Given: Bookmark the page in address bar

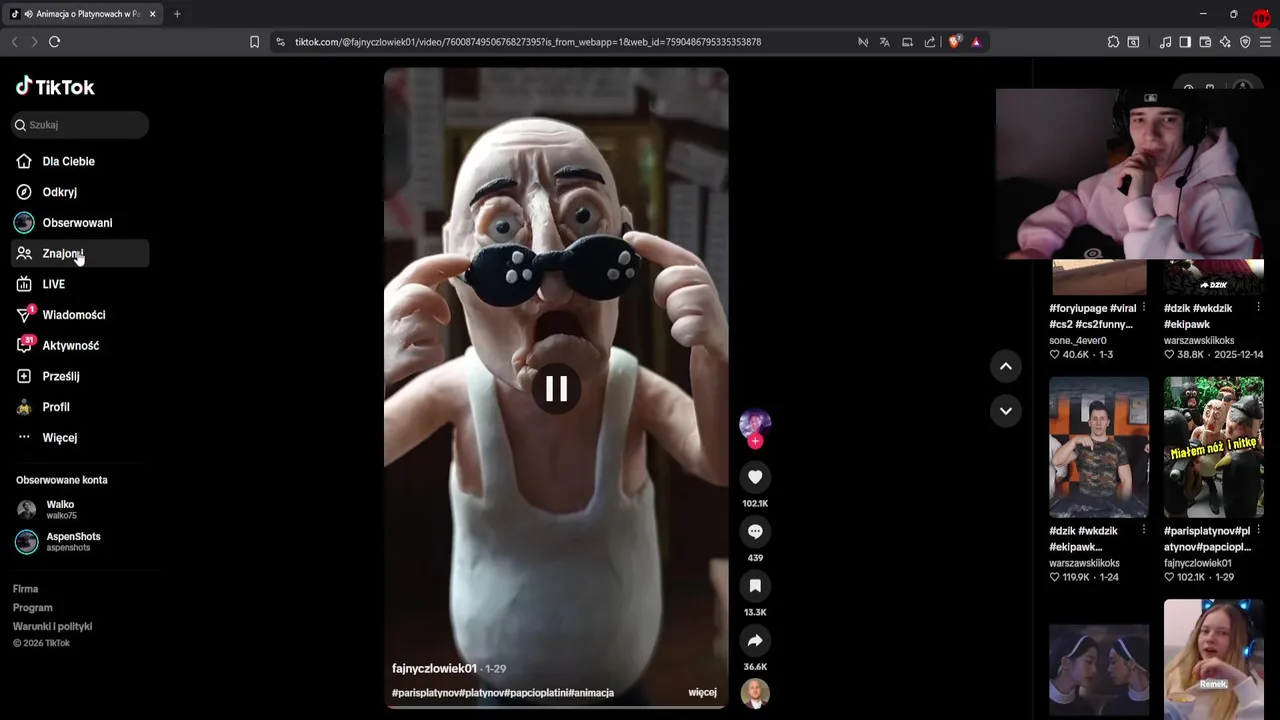Looking at the screenshot, I should coord(254,42).
